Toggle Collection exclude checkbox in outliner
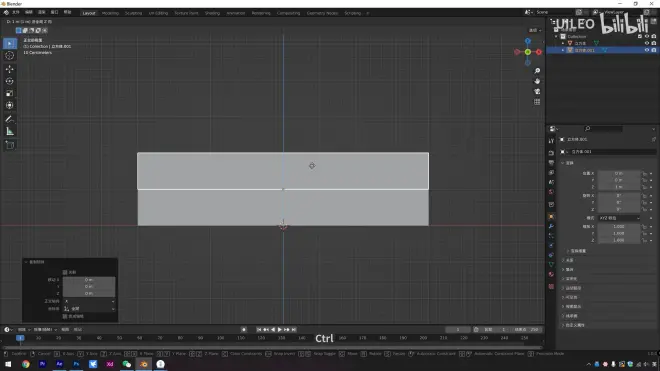The width and height of the screenshot is (660, 371). pos(640,37)
